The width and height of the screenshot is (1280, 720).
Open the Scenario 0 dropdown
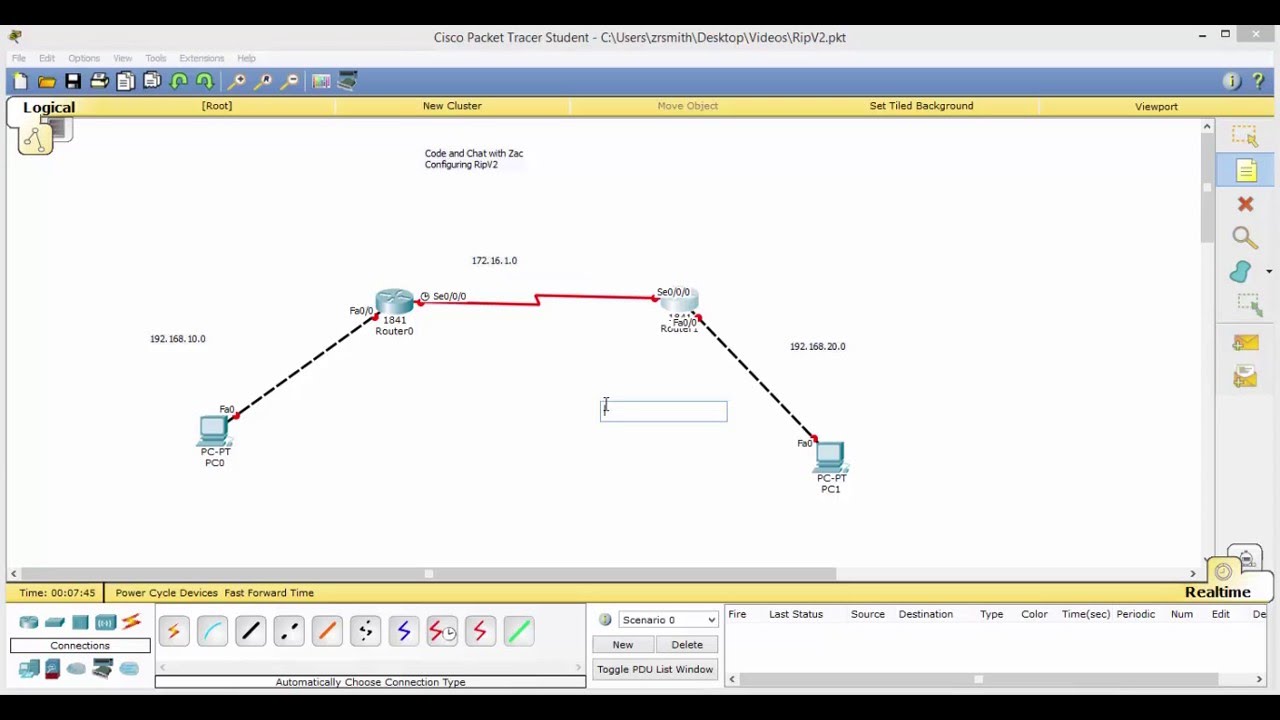pos(668,620)
